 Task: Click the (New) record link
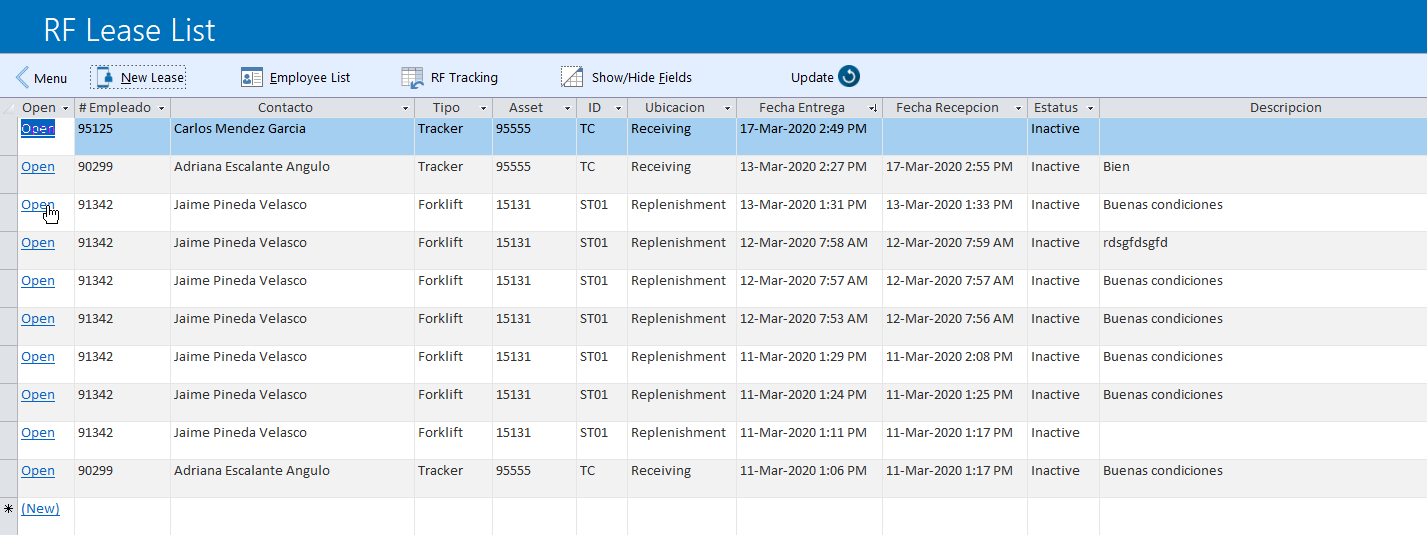click(x=40, y=509)
